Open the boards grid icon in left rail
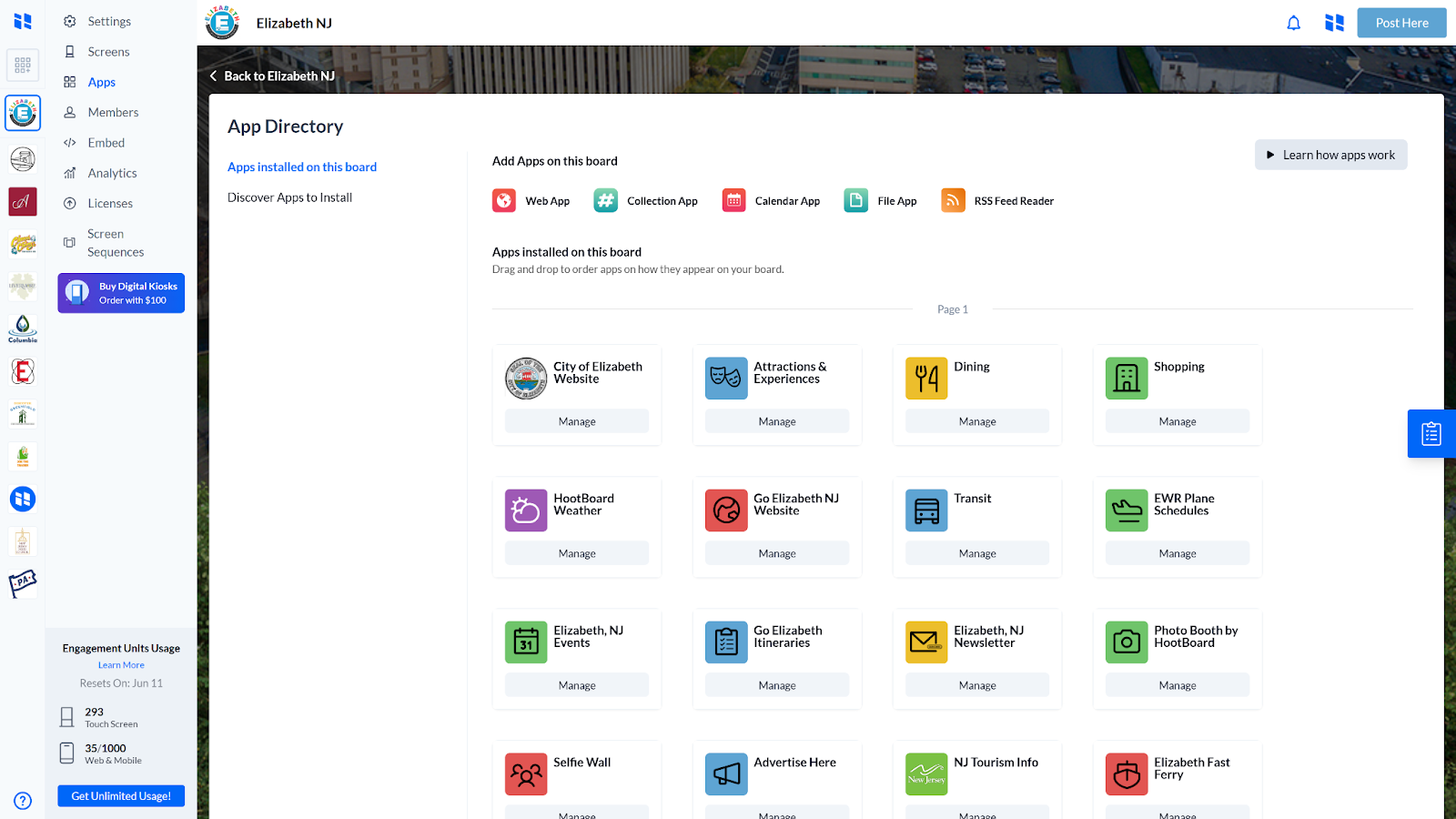Image resolution: width=1456 pixels, height=819 pixels. [x=23, y=66]
